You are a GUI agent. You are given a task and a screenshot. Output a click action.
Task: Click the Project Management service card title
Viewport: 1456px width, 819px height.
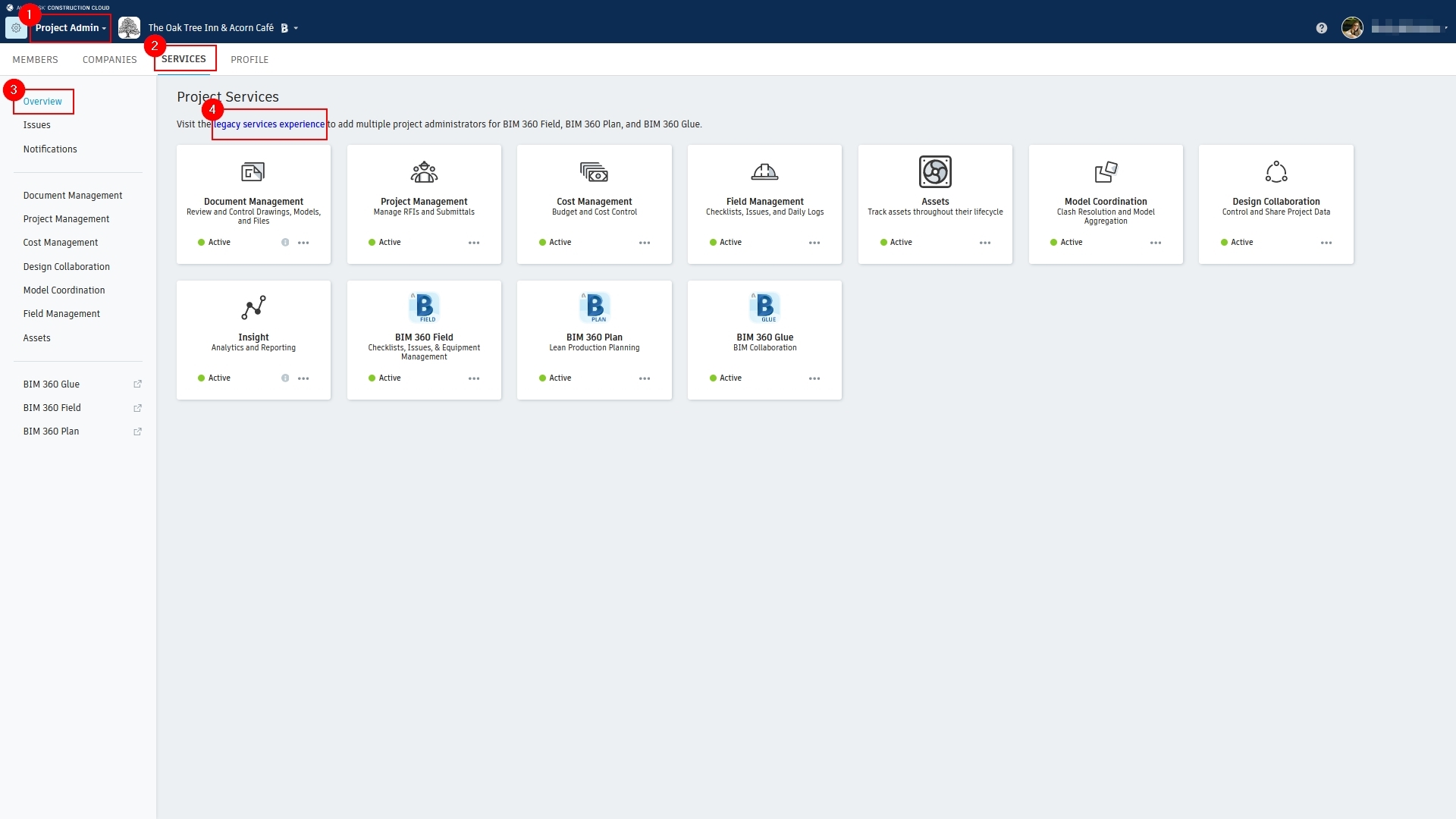pyautogui.click(x=424, y=202)
